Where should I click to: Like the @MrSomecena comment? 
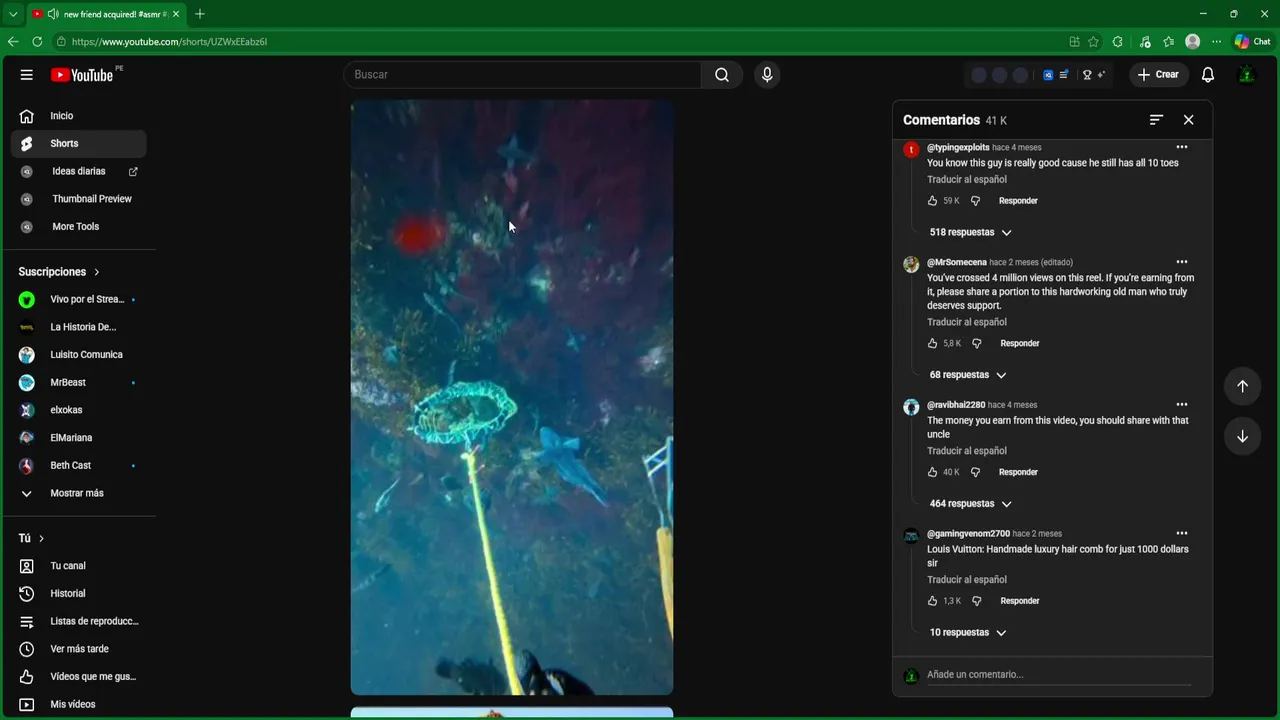coord(933,344)
